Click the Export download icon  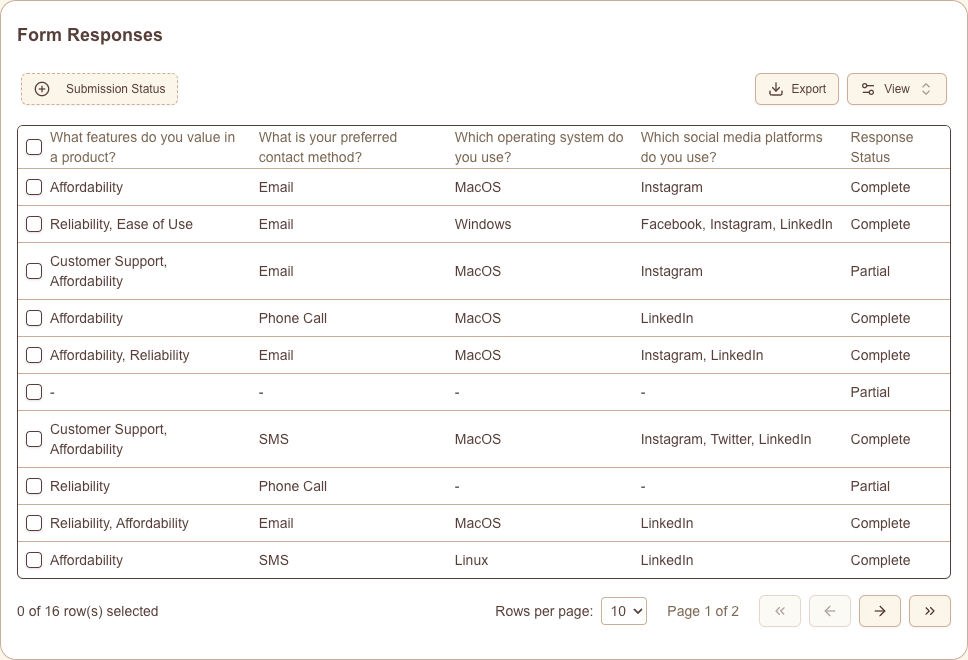(x=776, y=89)
